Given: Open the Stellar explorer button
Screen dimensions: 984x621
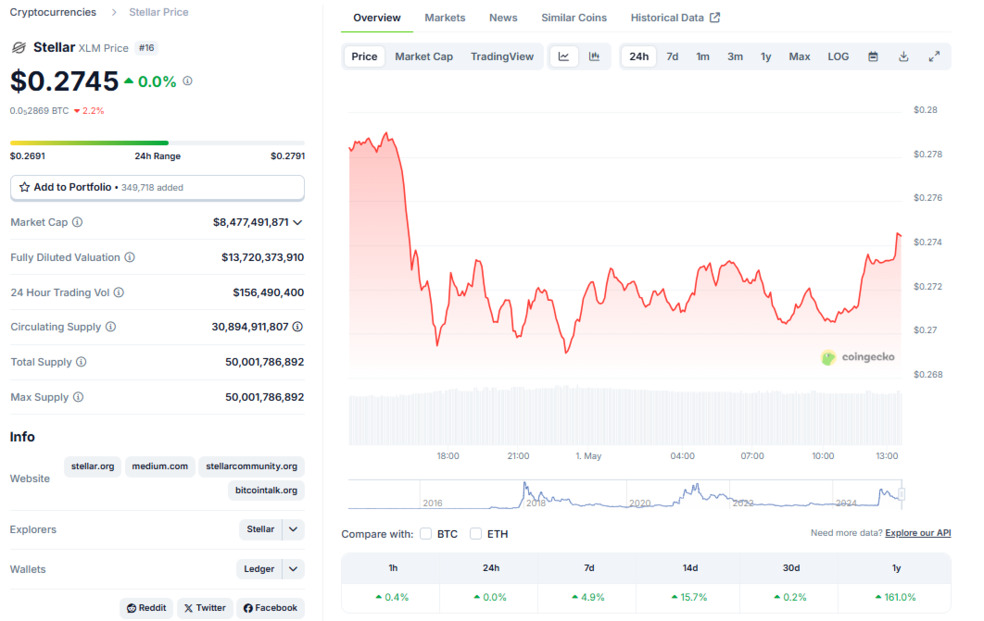Looking at the screenshot, I should click(x=260, y=529).
